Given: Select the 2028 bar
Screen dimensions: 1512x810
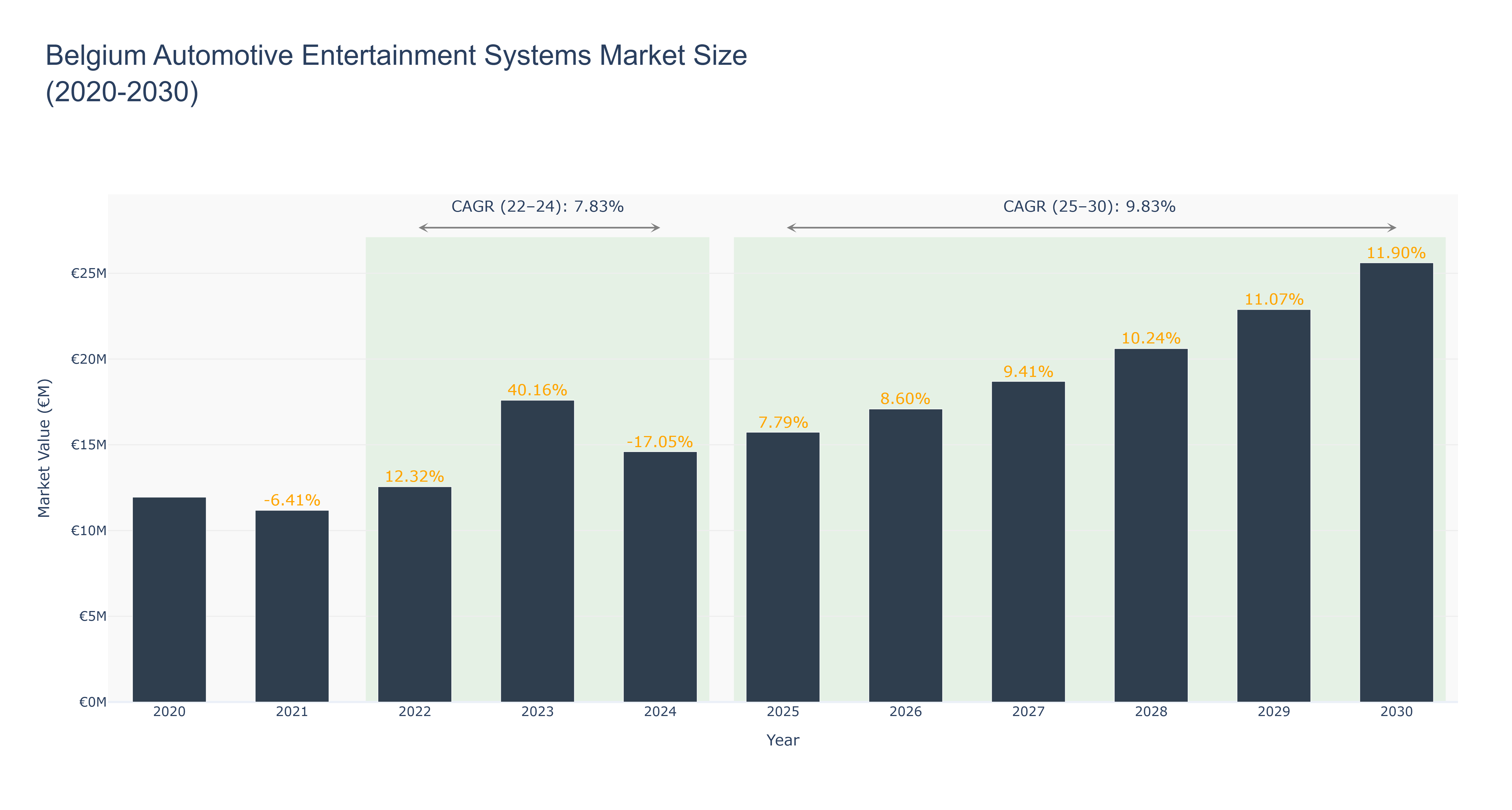Looking at the screenshot, I should pyautogui.click(x=1150, y=525).
